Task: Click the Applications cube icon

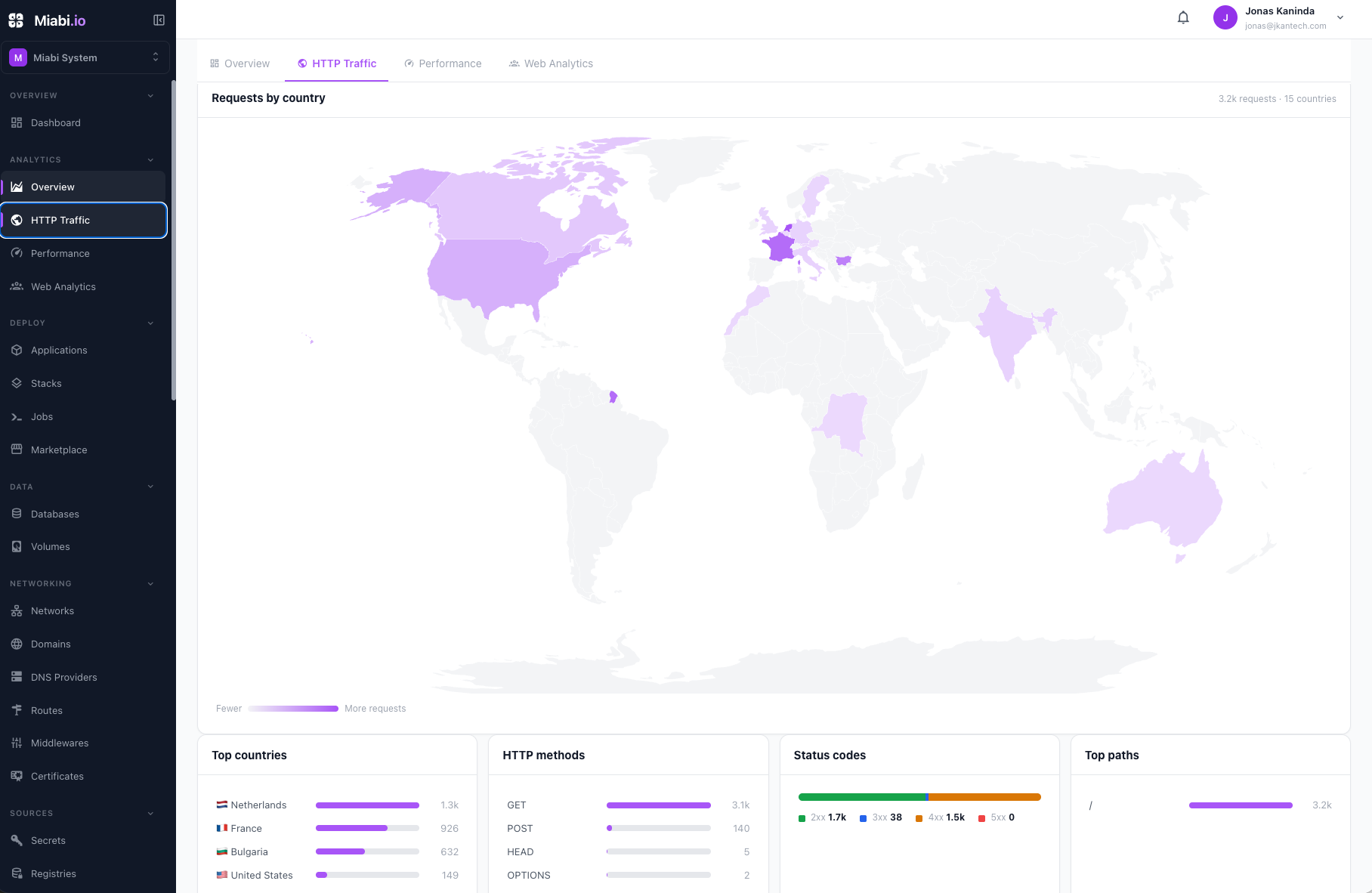Action: click(17, 350)
